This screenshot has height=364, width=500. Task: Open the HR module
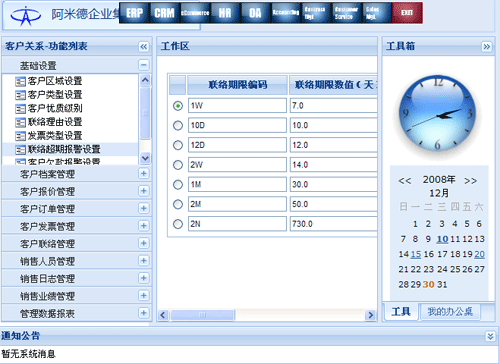click(x=225, y=13)
